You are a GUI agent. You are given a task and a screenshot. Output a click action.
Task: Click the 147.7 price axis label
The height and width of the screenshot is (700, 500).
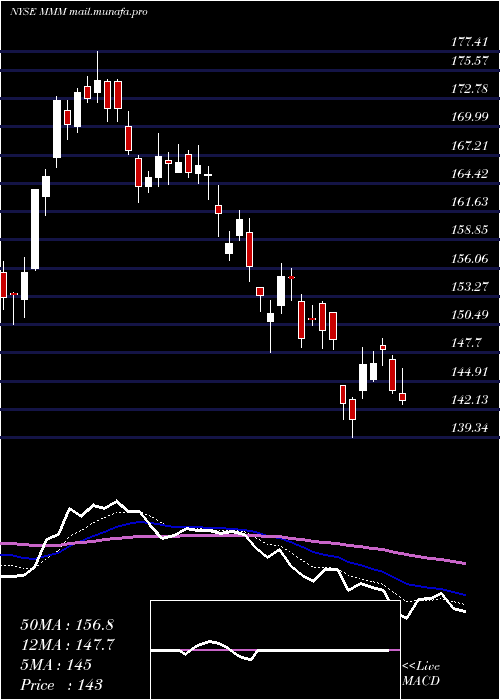[x=466, y=343]
